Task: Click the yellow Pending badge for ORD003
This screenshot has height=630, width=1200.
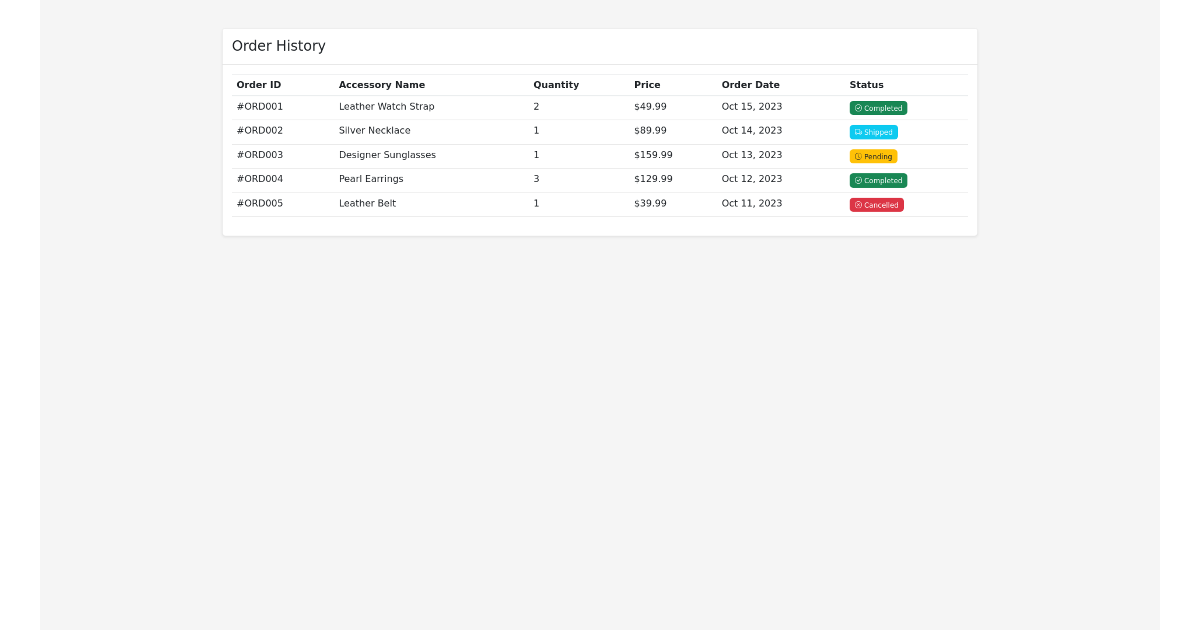Action: click(x=874, y=156)
